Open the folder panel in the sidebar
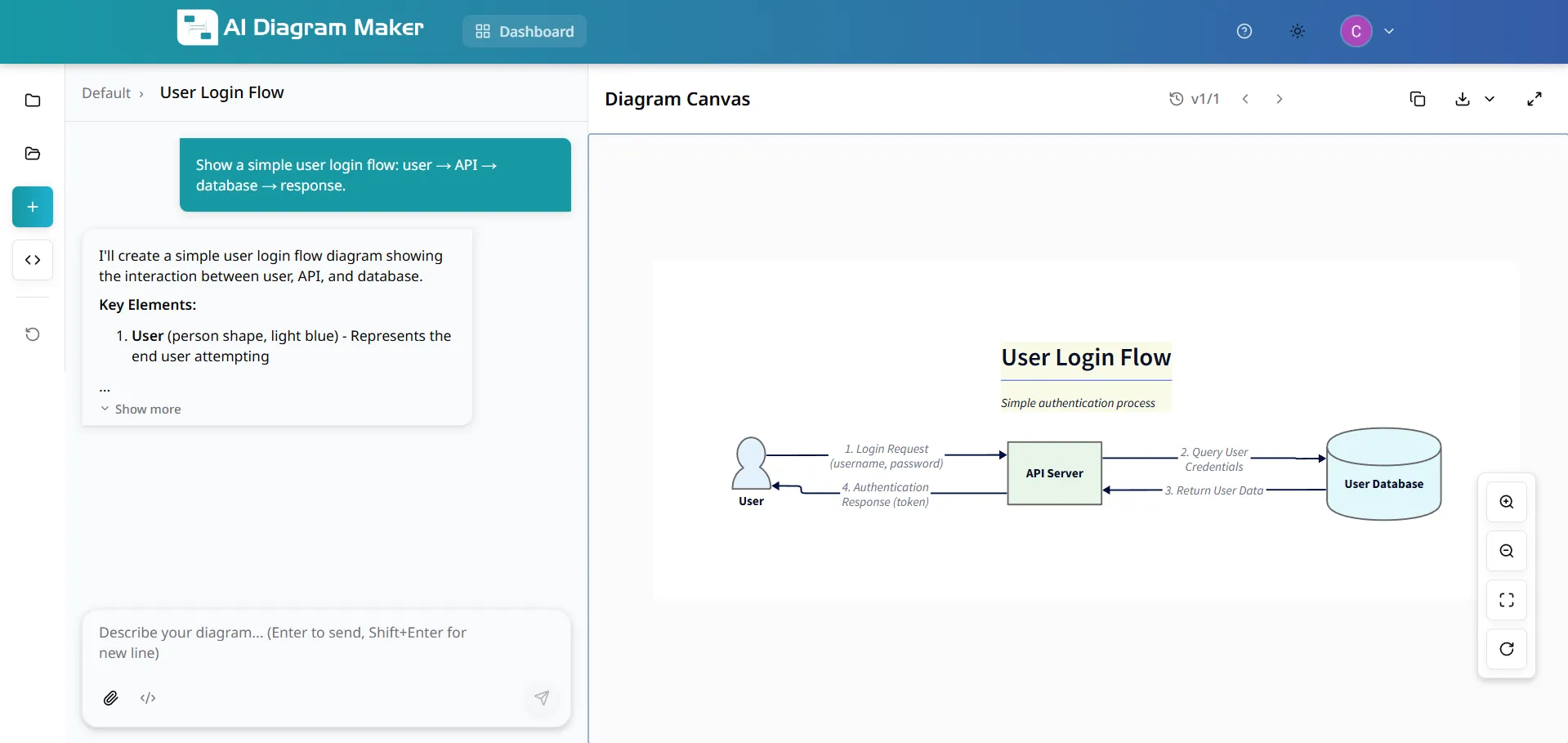Image resolution: width=1568 pixels, height=743 pixels. 32,100
